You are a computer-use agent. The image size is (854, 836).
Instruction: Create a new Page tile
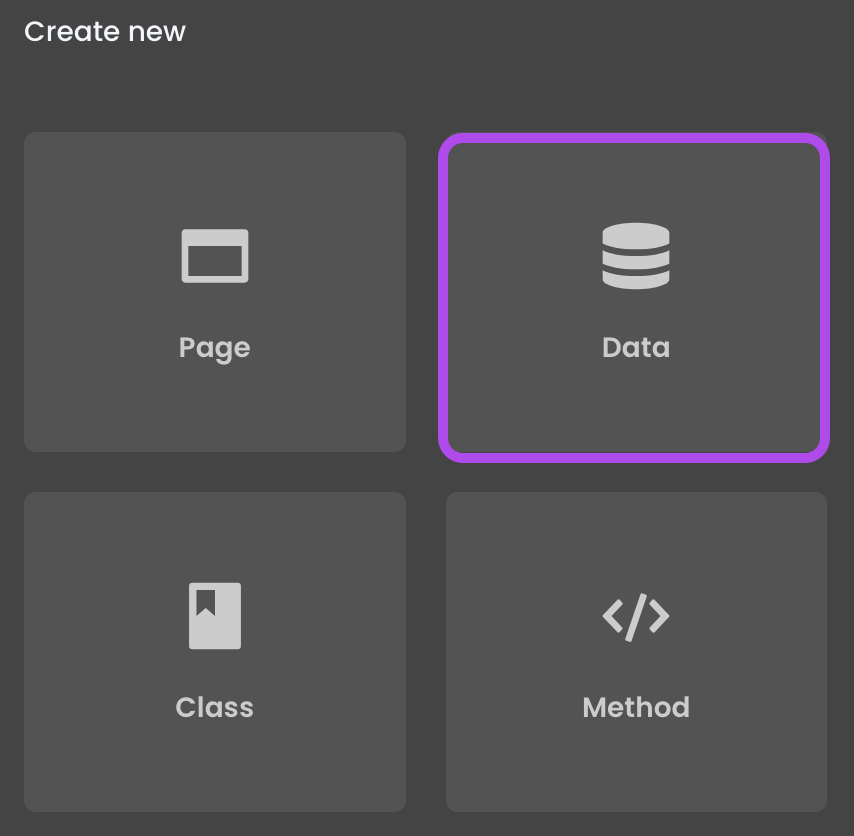click(215, 292)
